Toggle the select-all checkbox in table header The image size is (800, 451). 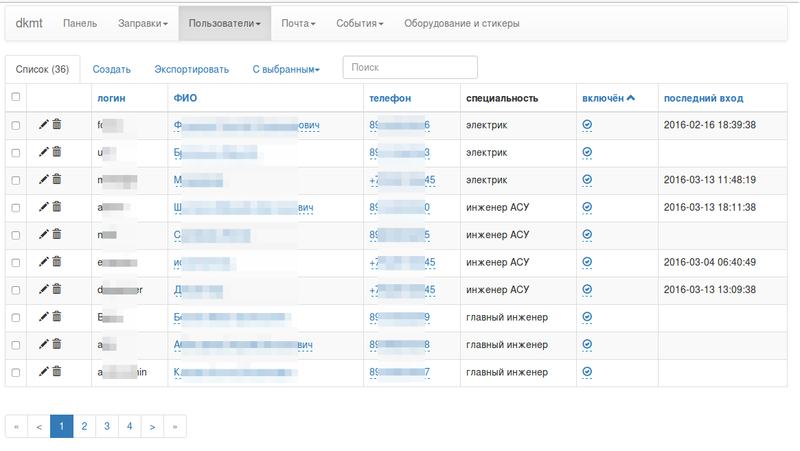point(15,97)
